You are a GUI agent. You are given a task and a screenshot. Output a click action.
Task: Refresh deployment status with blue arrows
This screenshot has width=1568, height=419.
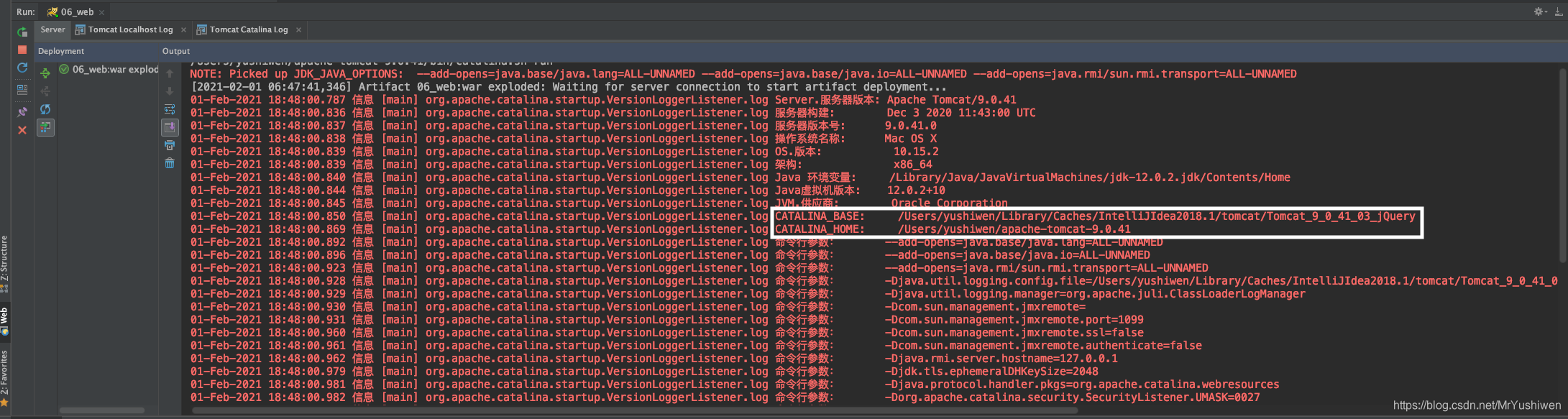(45, 109)
